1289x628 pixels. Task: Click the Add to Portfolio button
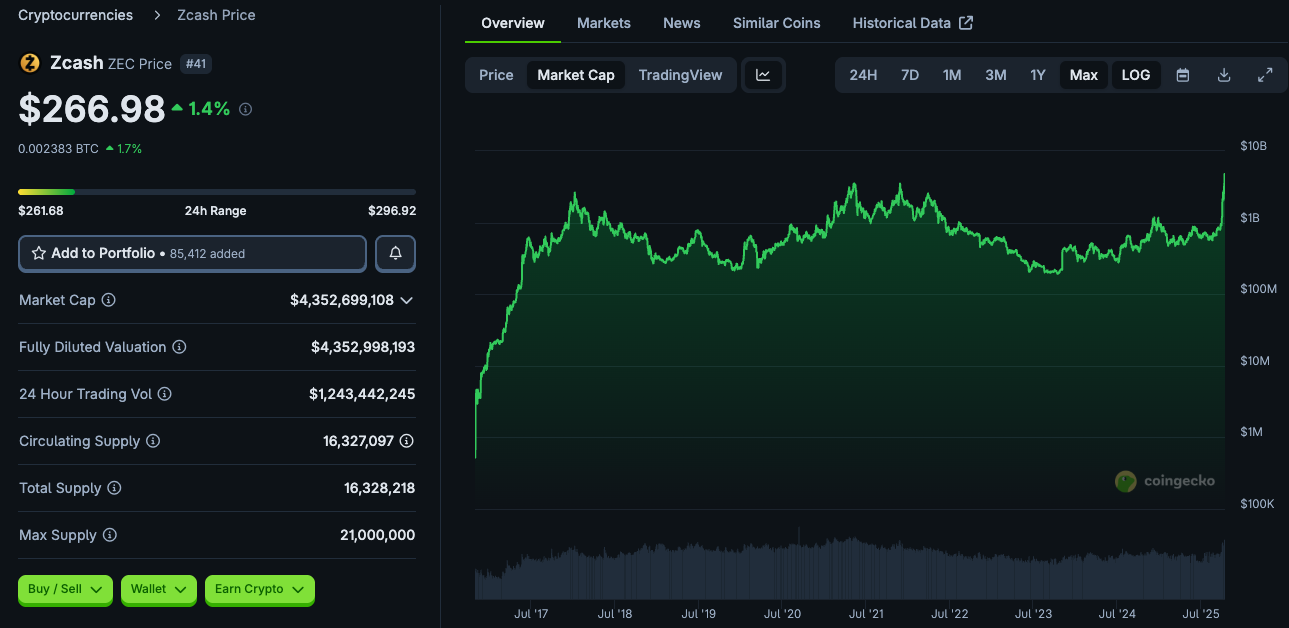pos(192,254)
